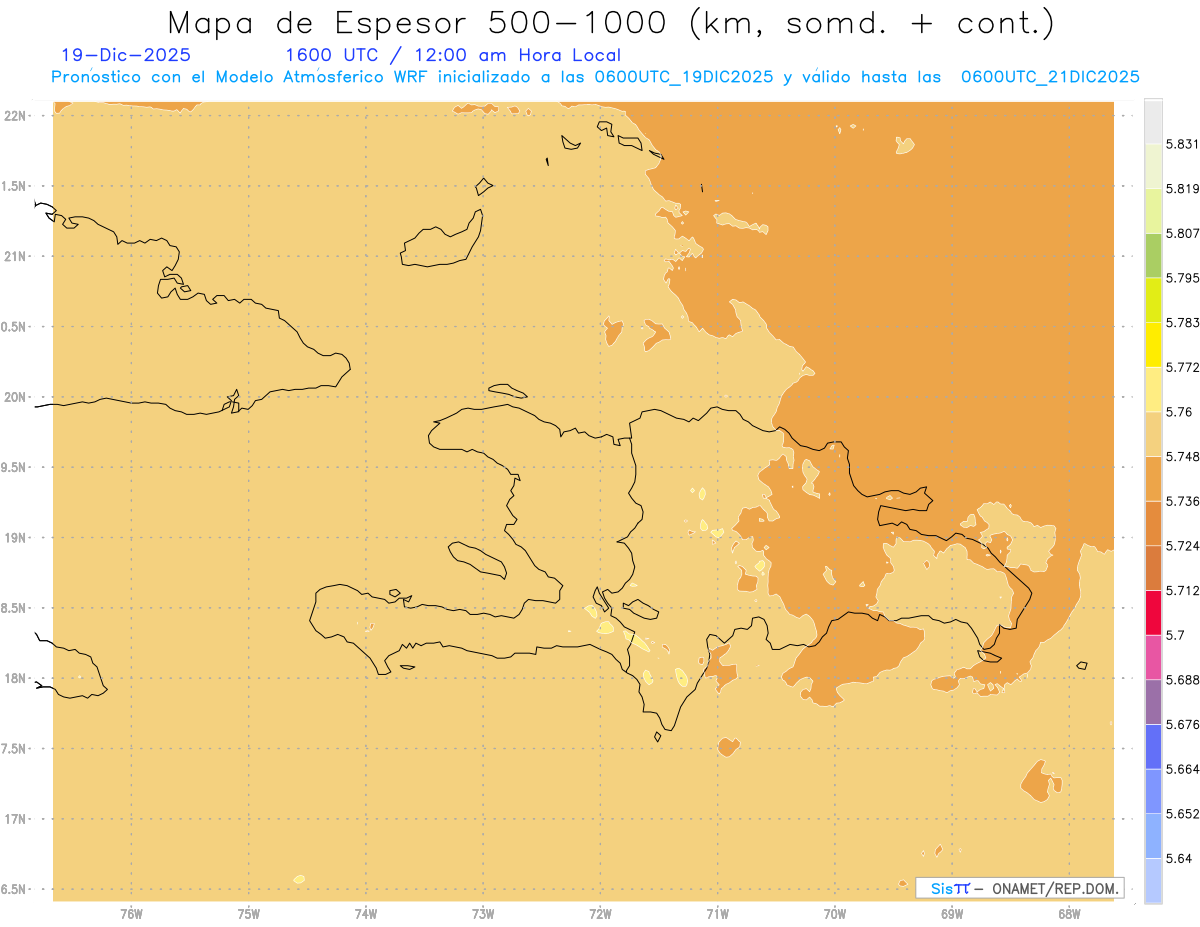Screen dimensions: 1200x927
Task: Click the legend value 5.676
Action: (x=1183, y=724)
